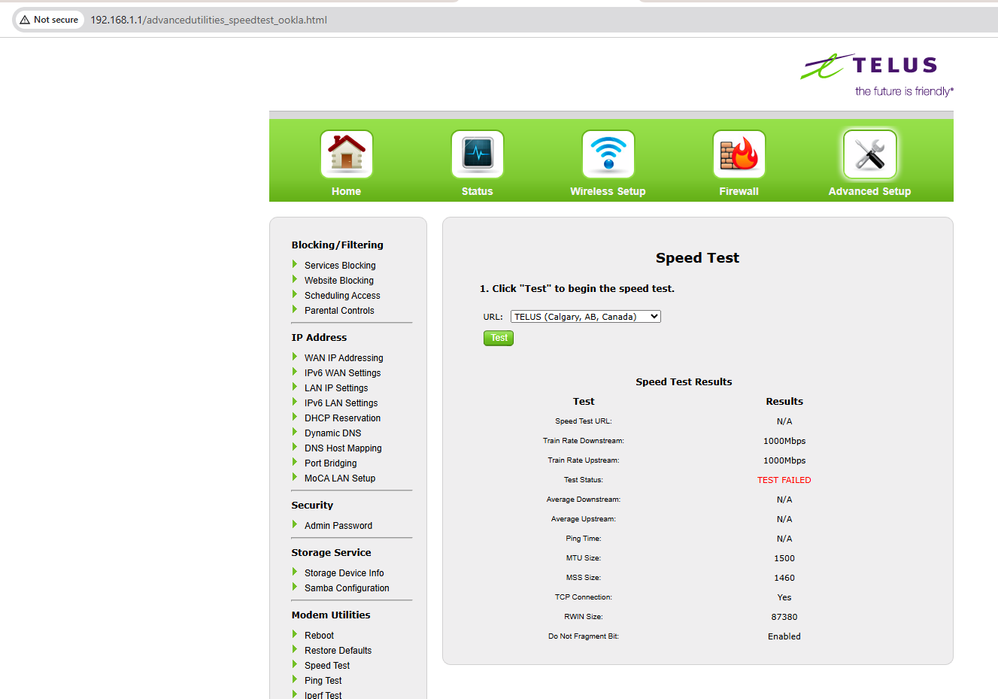The image size is (998, 699).
Task: Go to Website Blocking settings
Action: pos(339,280)
